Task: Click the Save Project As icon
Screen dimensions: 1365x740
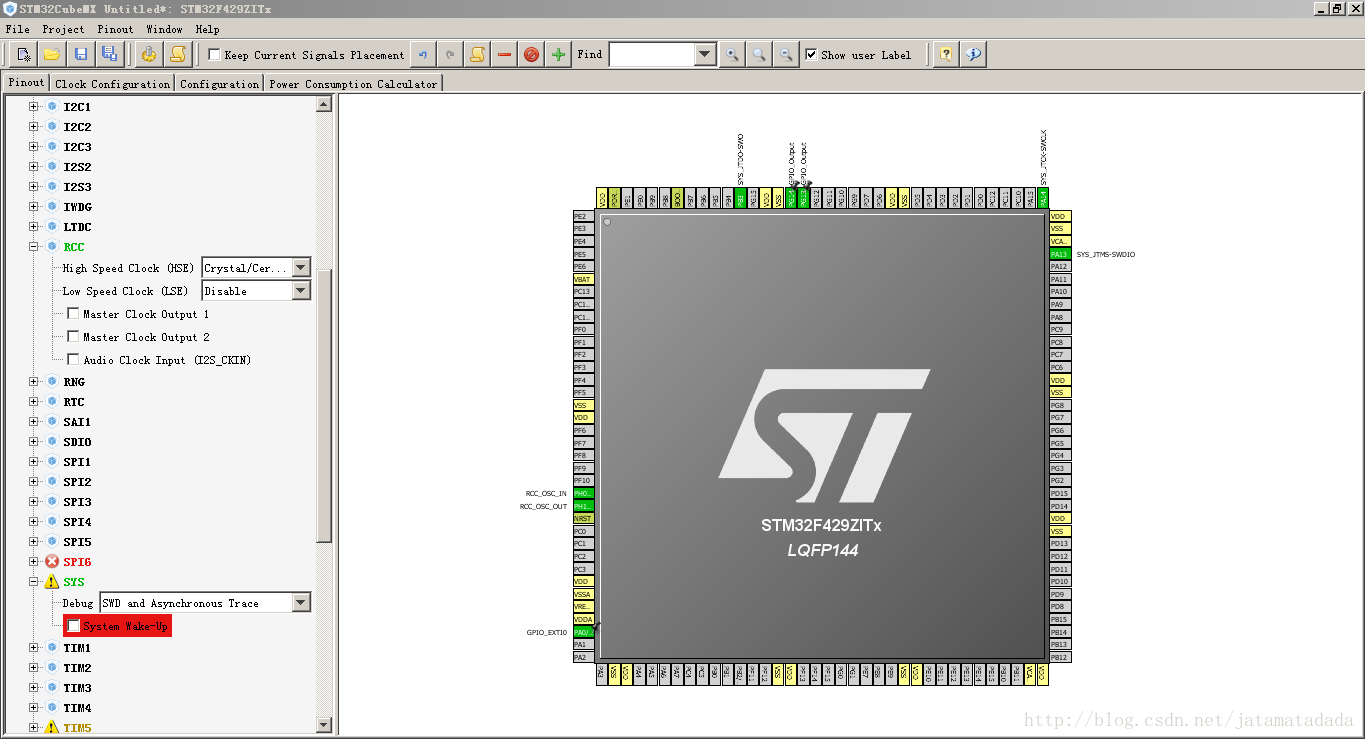Action: point(110,54)
